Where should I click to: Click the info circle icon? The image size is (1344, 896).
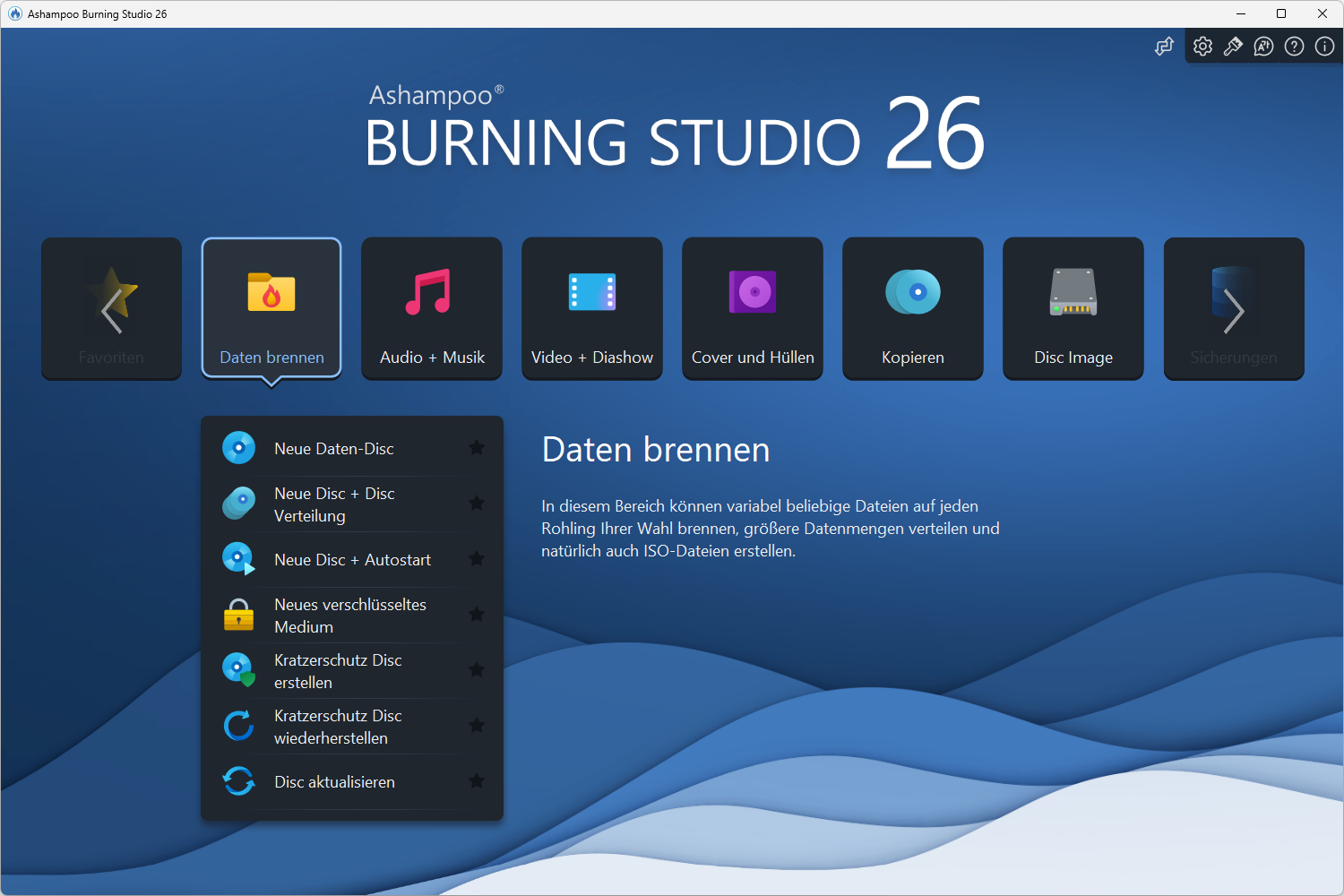[1325, 47]
